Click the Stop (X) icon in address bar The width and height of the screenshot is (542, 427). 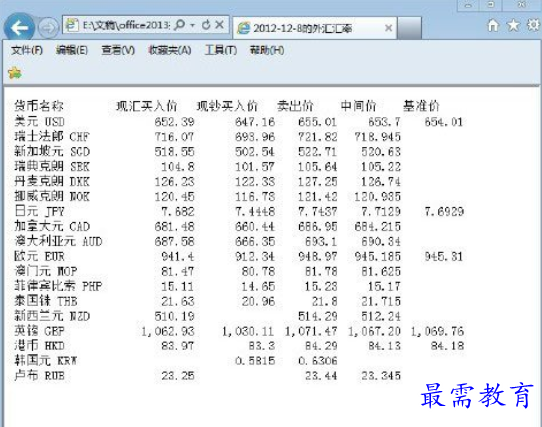point(219,25)
